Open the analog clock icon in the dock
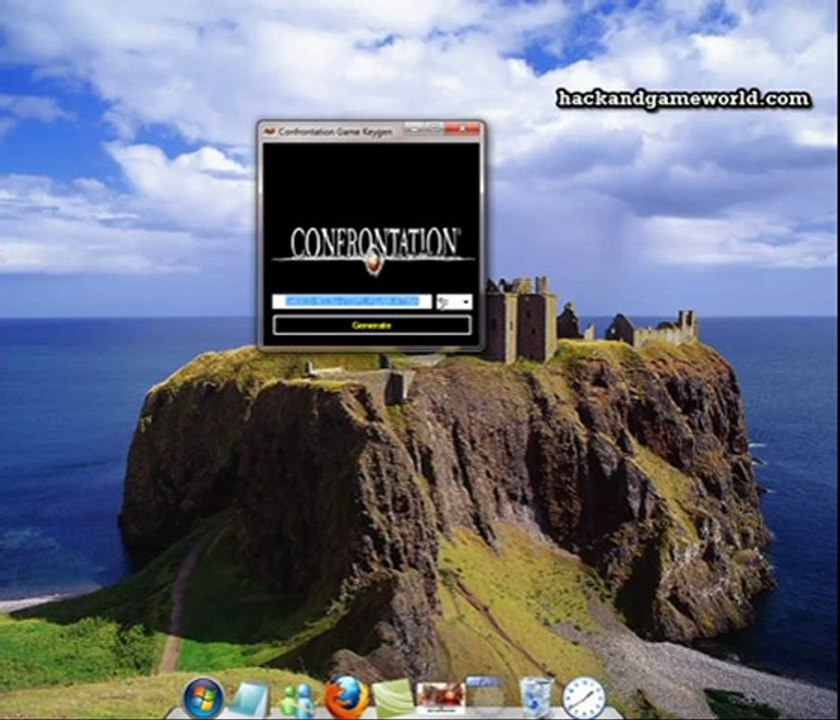The height and width of the screenshot is (720, 840). [583, 698]
